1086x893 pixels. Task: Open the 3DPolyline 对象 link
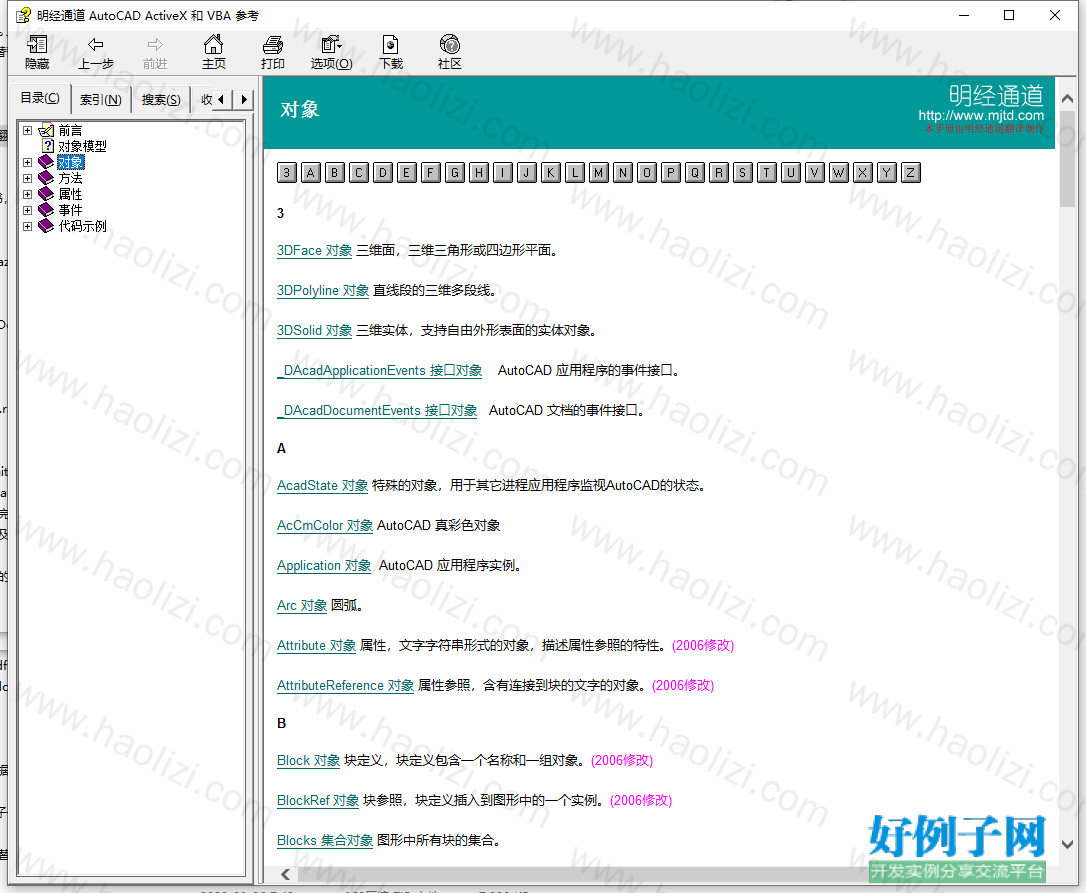tap(323, 290)
